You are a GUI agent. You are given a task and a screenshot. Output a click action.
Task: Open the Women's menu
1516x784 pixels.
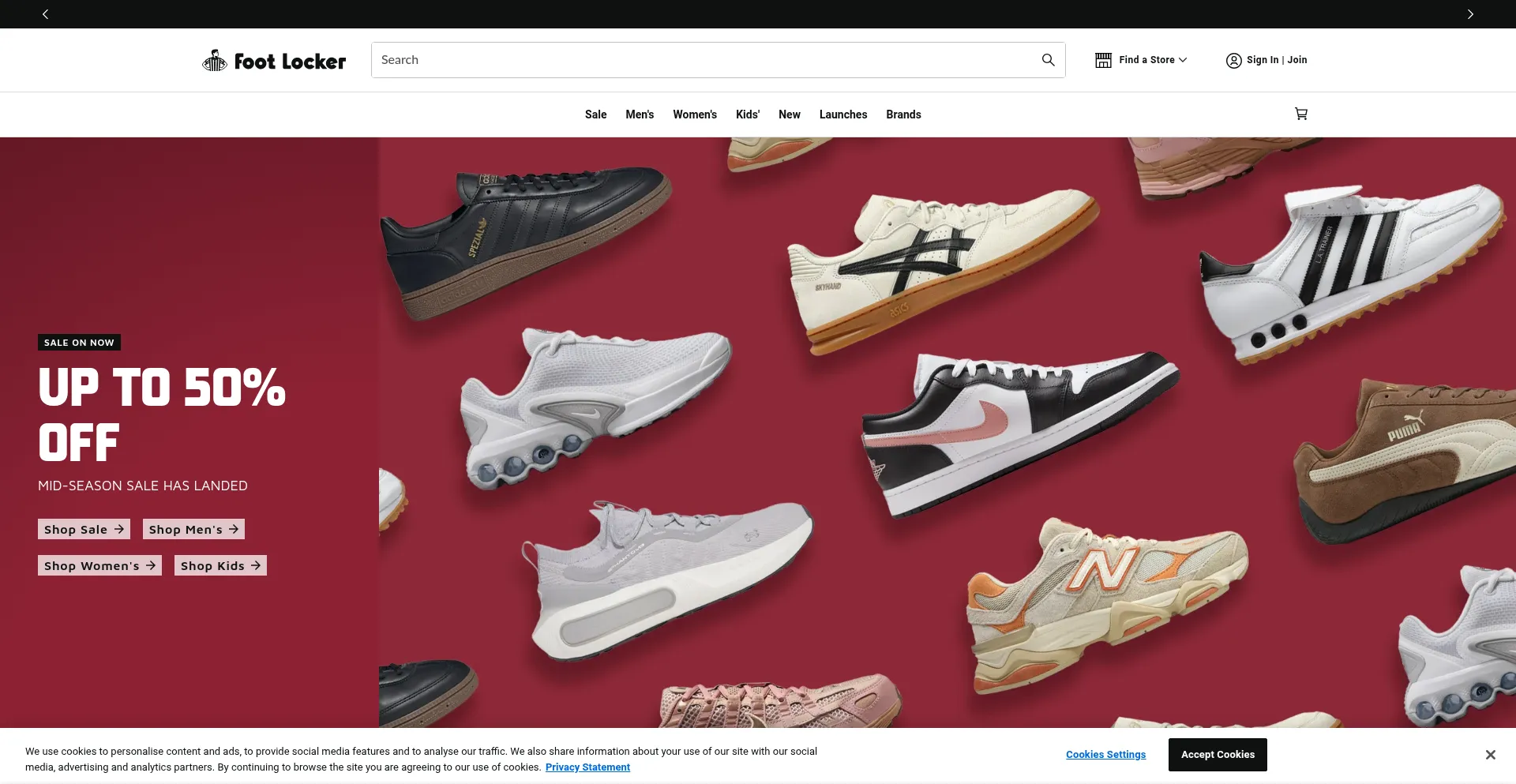pos(695,114)
